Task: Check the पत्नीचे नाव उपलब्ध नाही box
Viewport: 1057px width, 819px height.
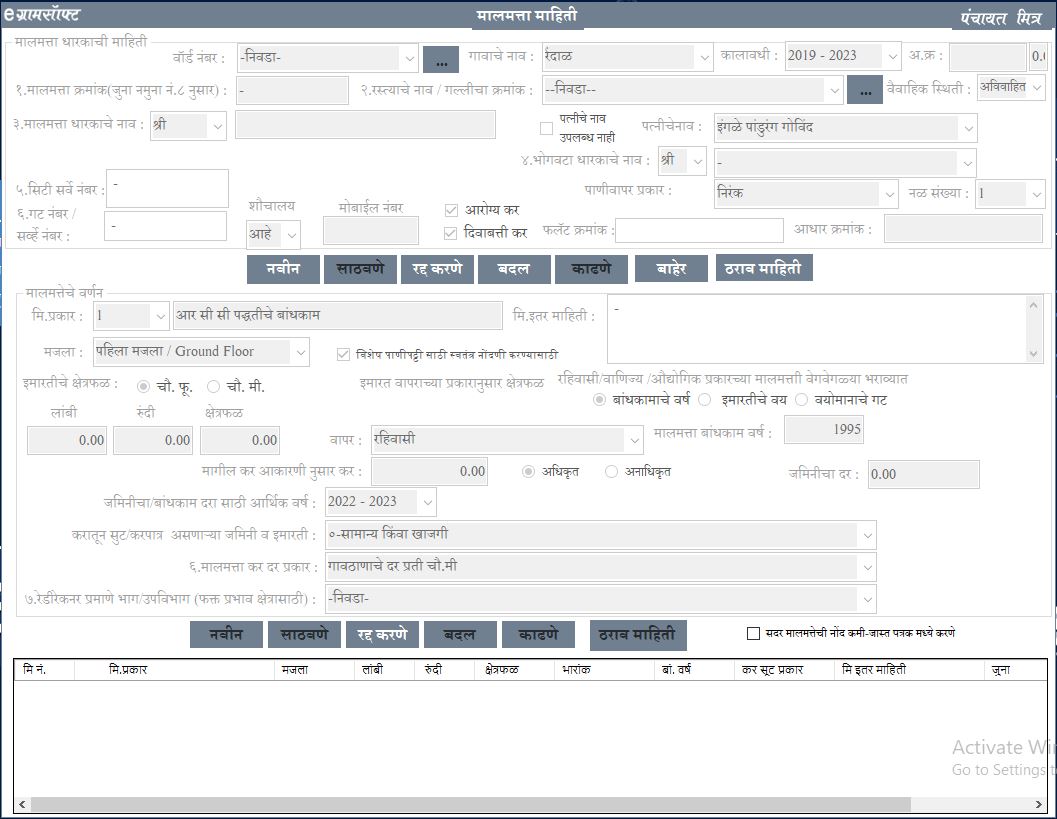Action: pos(546,128)
